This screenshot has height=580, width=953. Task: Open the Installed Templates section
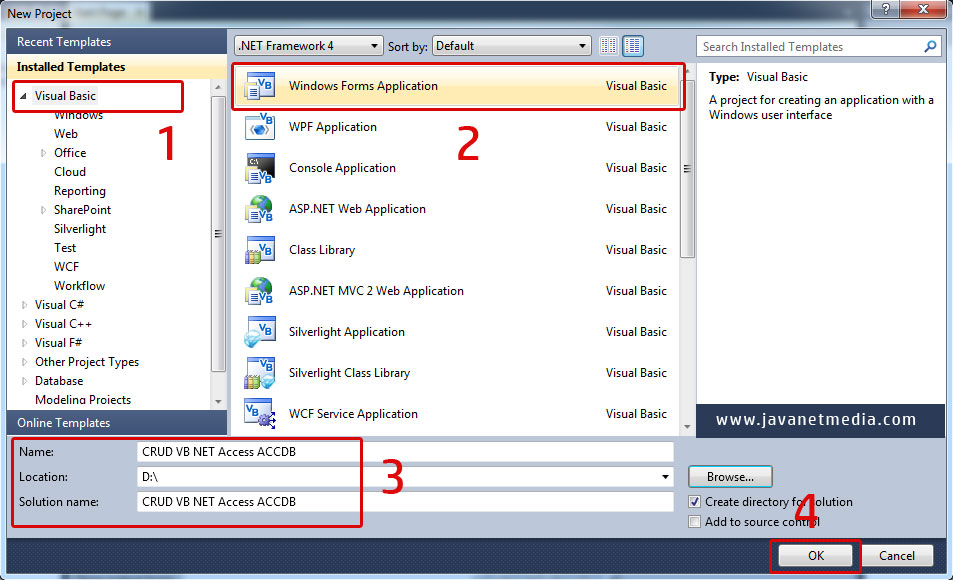pyautogui.click(x=116, y=67)
